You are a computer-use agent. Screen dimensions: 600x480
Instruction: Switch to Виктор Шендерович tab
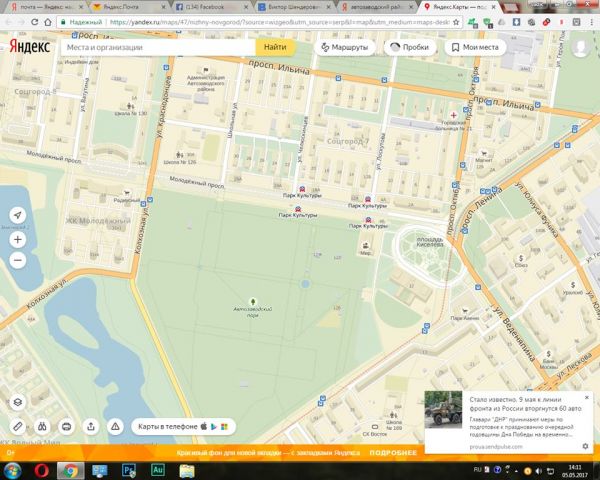(293, 7)
